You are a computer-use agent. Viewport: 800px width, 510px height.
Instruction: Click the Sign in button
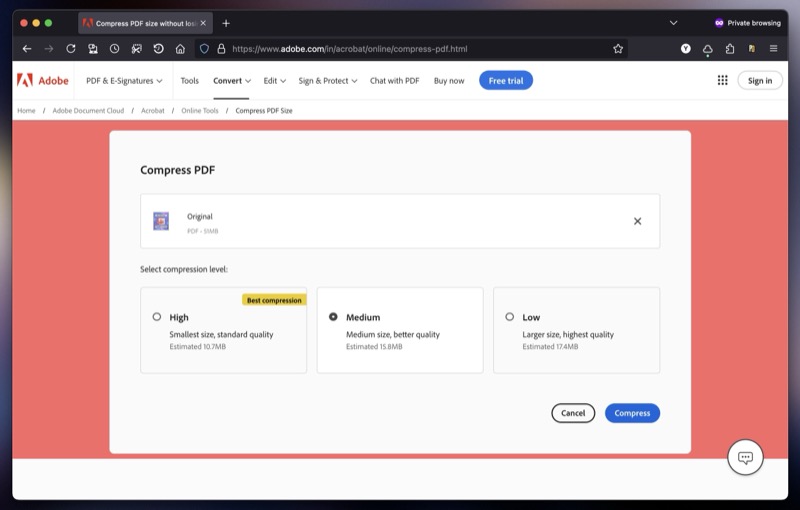pos(760,81)
